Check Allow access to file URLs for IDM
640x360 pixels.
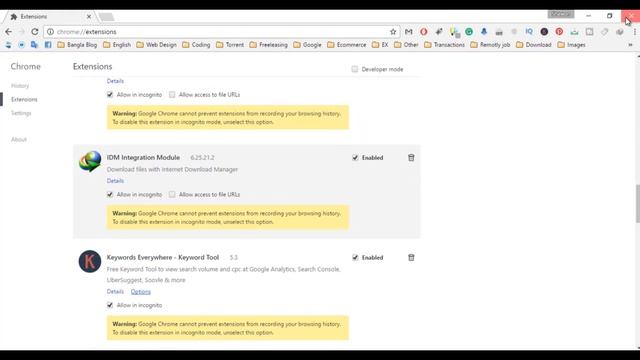(172, 194)
